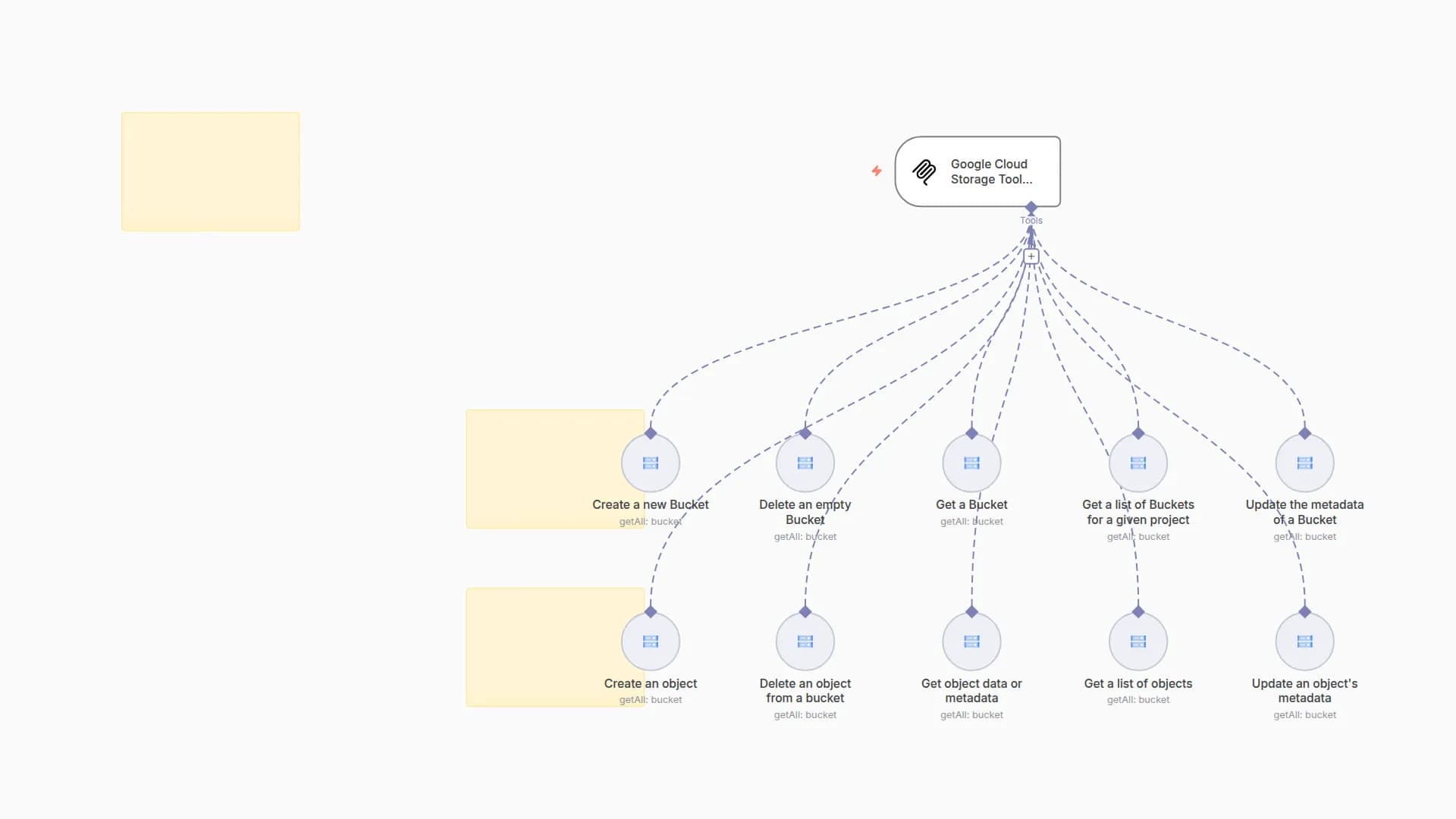This screenshot has height=819, width=1456.
Task: Select the bottom yellow sticky note
Action: point(554,647)
